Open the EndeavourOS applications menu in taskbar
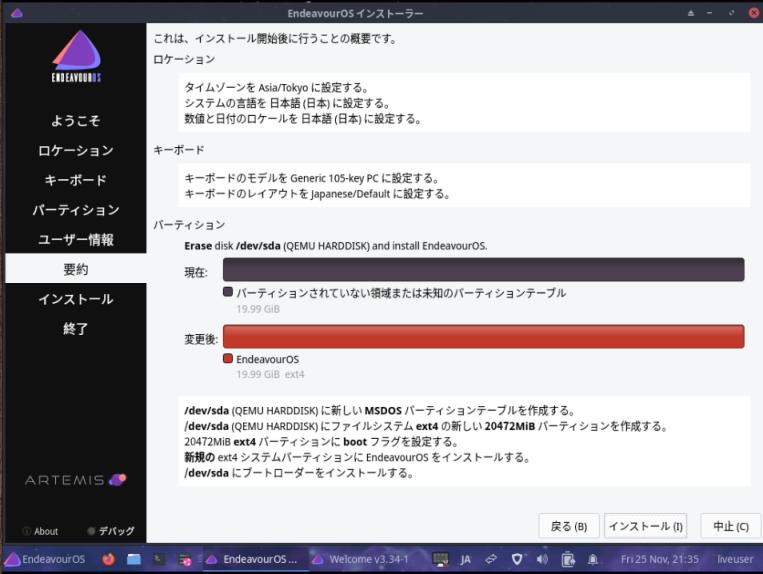 (45, 559)
